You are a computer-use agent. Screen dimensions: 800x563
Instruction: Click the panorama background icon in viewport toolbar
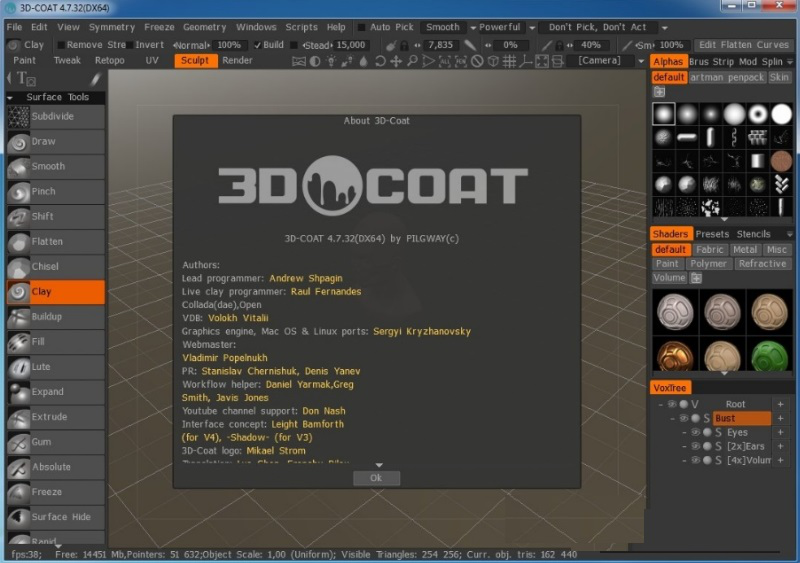pyautogui.click(x=299, y=61)
